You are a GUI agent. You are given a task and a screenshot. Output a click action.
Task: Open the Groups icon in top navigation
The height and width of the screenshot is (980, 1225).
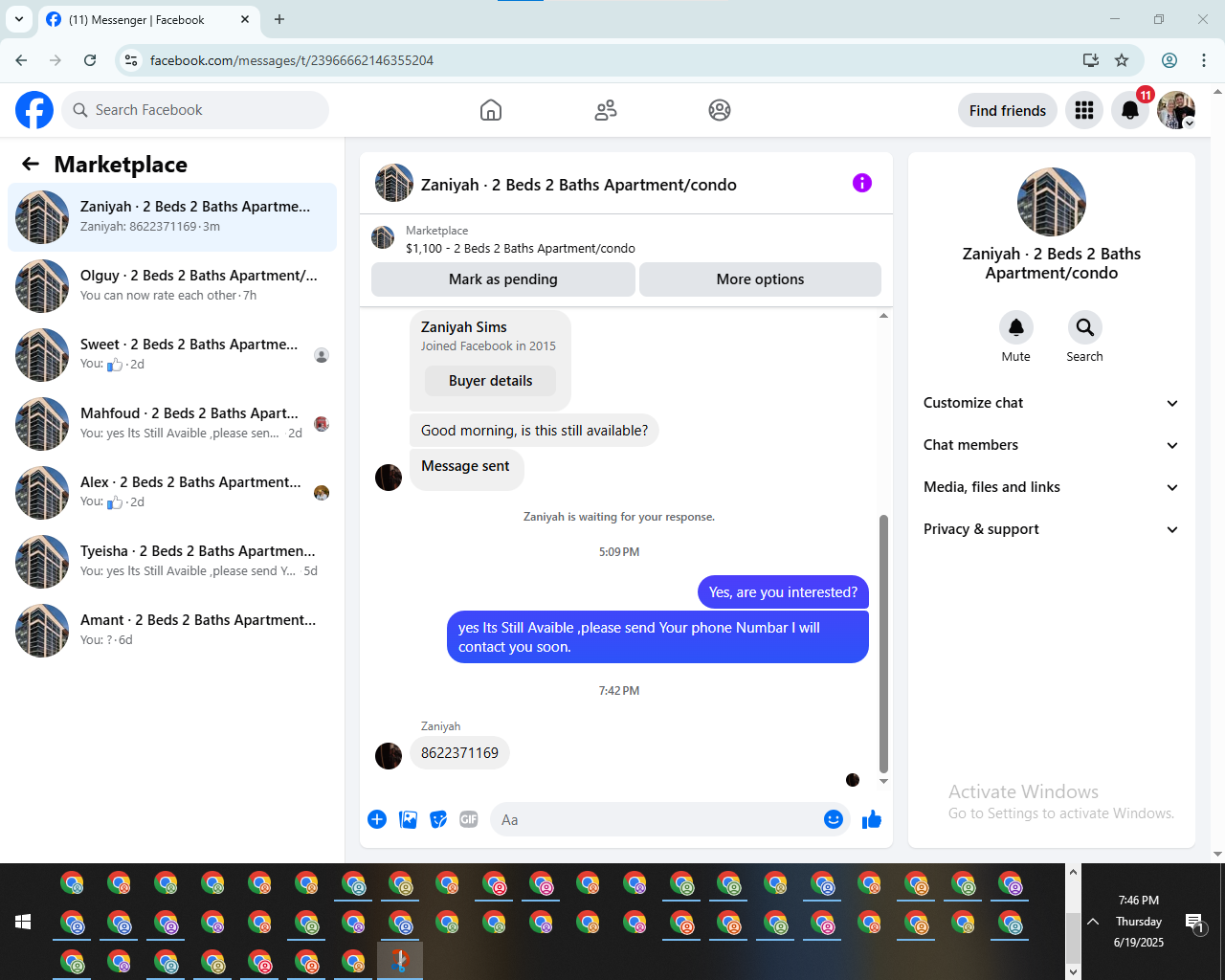point(720,110)
